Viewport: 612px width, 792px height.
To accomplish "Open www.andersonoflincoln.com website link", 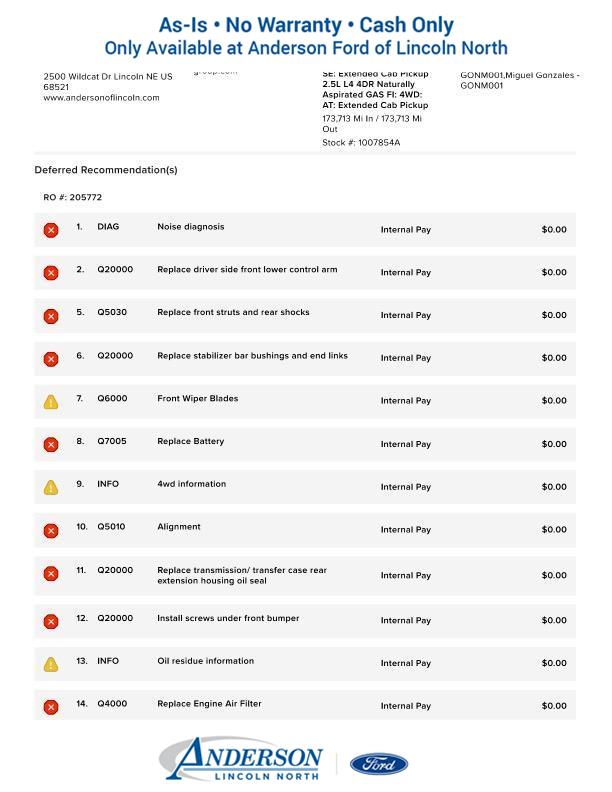I will click(101, 98).
